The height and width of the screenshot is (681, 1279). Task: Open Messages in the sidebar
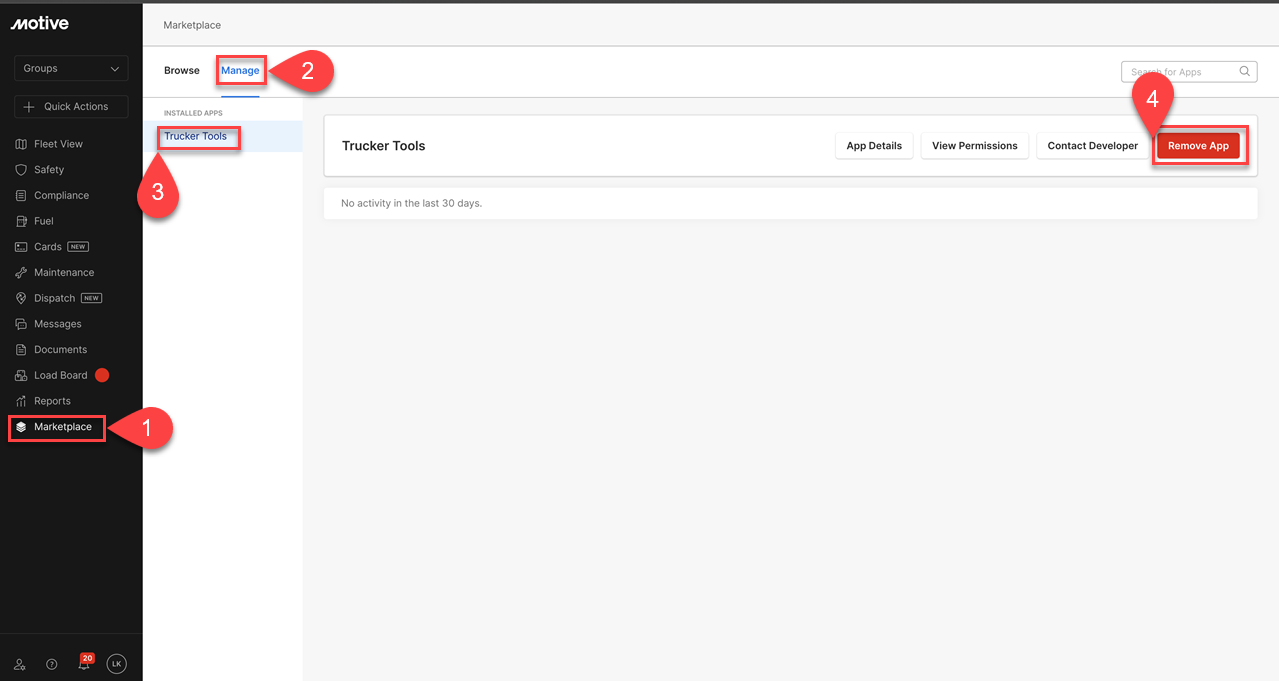point(58,324)
